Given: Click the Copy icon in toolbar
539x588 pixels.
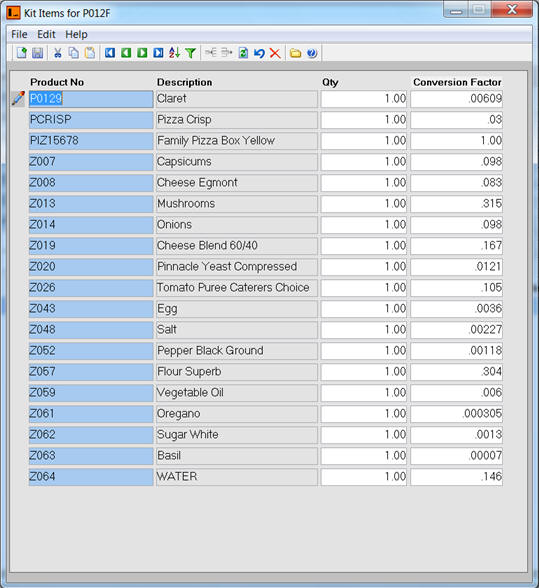Looking at the screenshot, I should [74, 53].
